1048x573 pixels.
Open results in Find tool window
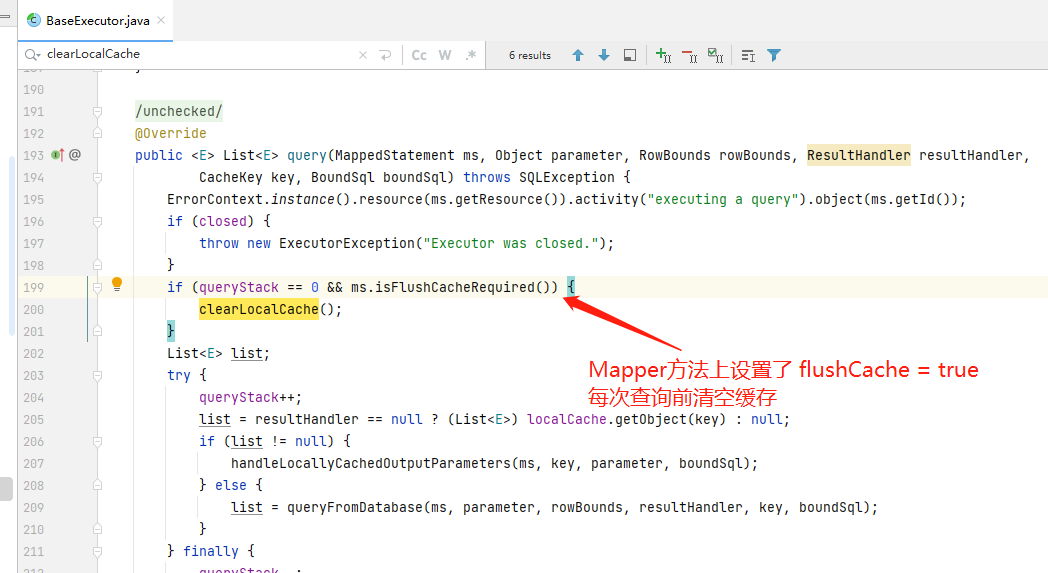click(630, 55)
